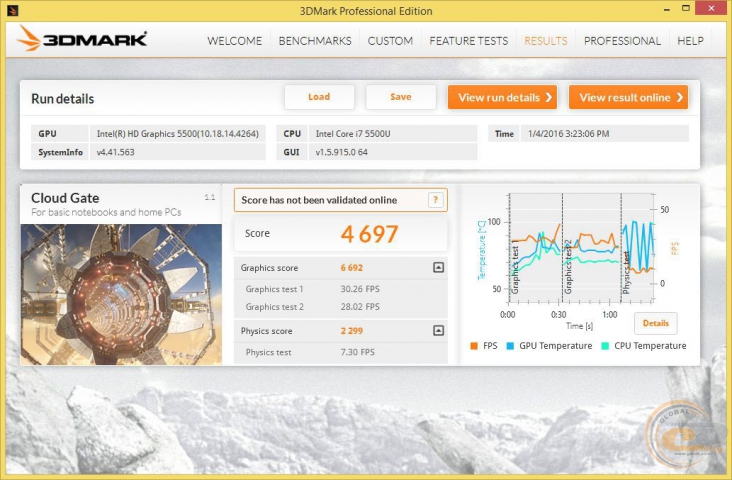The height and width of the screenshot is (480, 732).
Task: Click the orange FPS legend swatch
Action: point(474,346)
